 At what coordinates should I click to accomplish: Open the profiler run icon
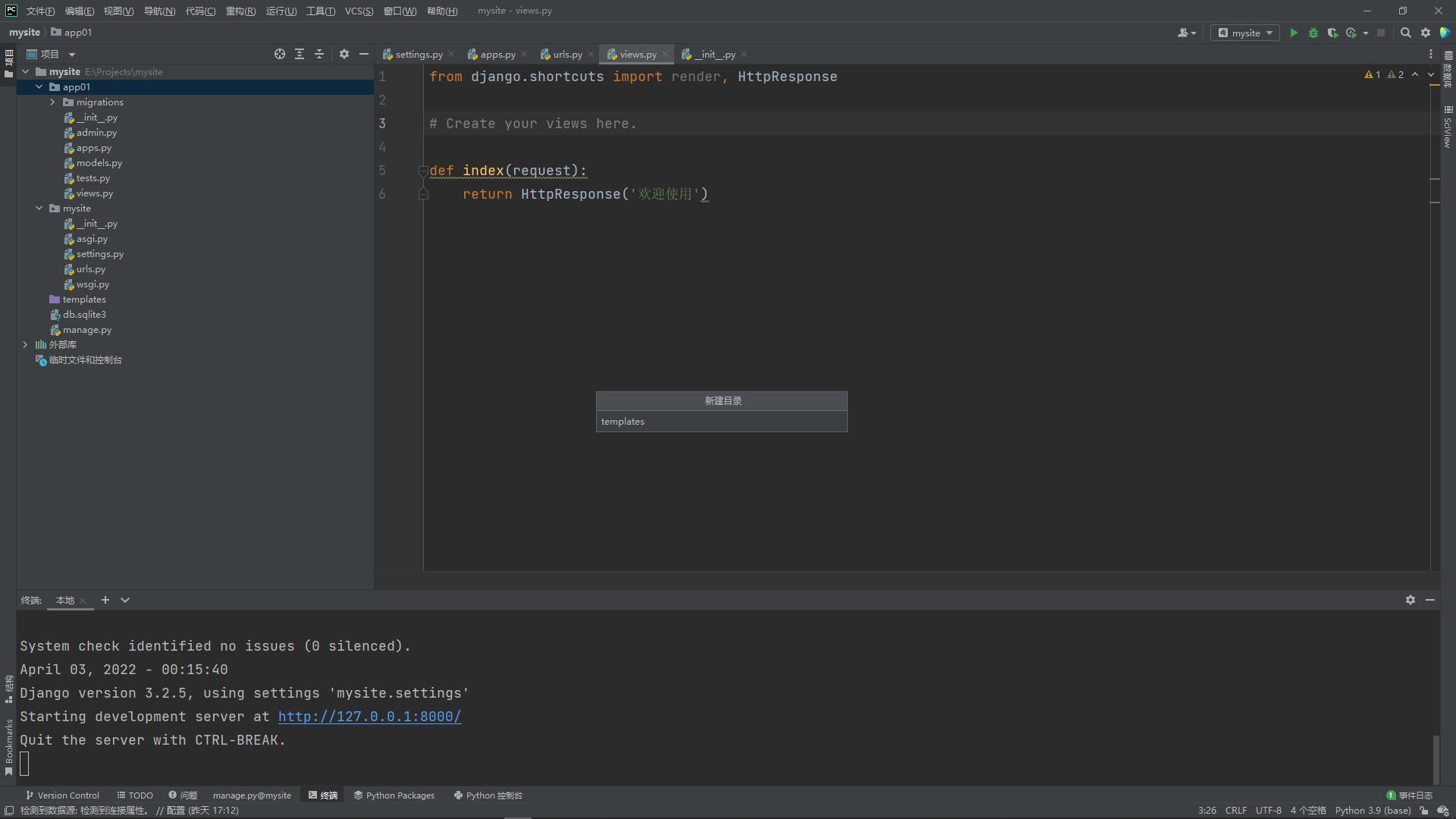click(x=1352, y=33)
